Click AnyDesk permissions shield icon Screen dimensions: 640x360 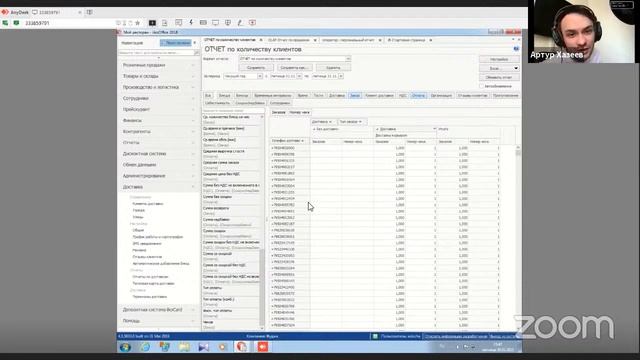pos(228,22)
